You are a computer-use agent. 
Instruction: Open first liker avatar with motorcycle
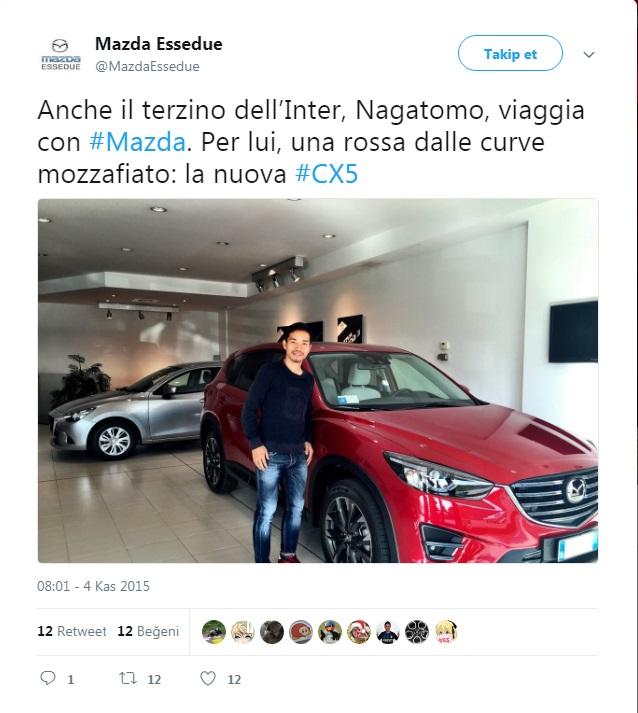point(214,632)
